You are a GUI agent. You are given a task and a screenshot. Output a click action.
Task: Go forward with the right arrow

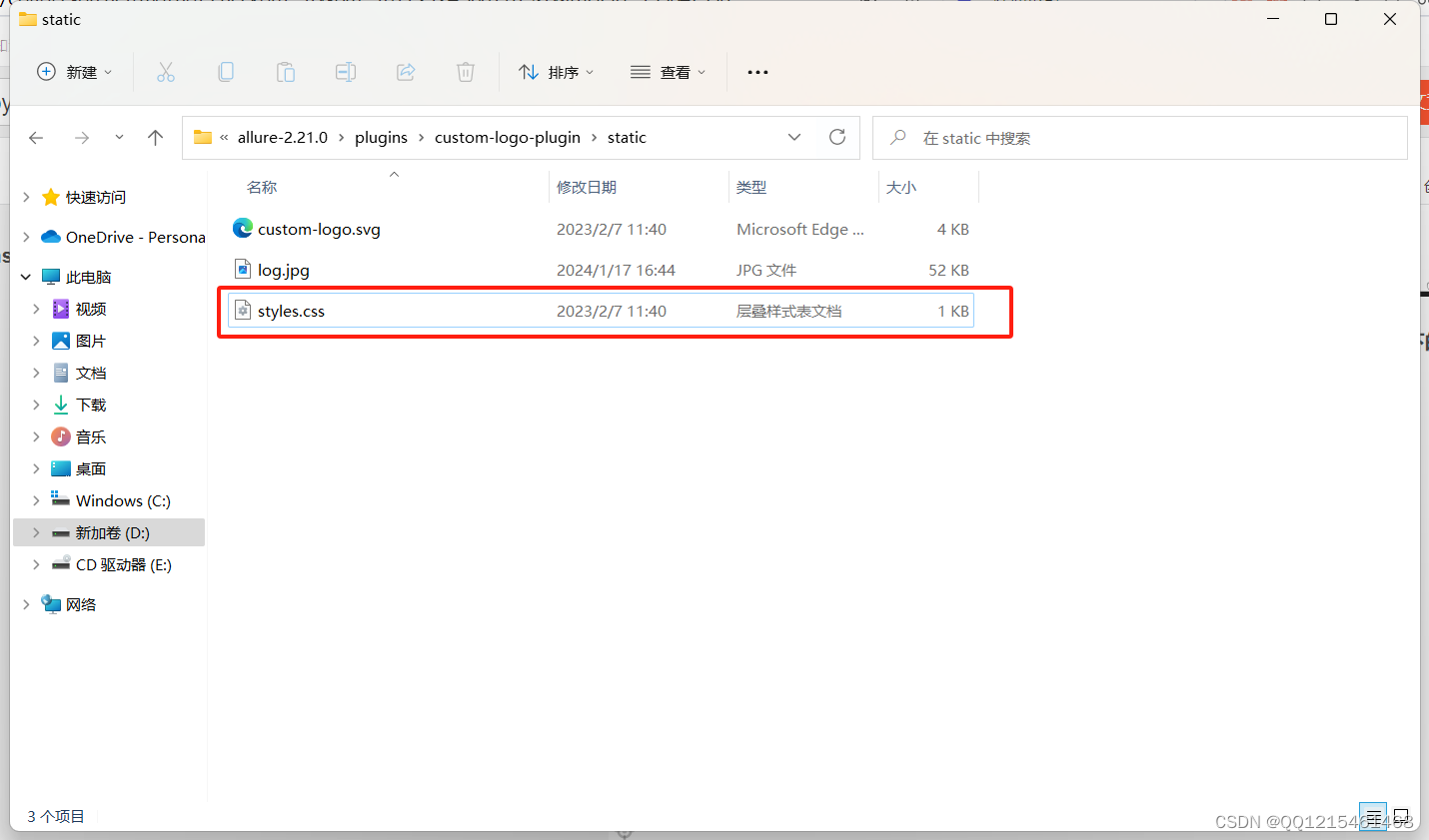[x=82, y=138]
